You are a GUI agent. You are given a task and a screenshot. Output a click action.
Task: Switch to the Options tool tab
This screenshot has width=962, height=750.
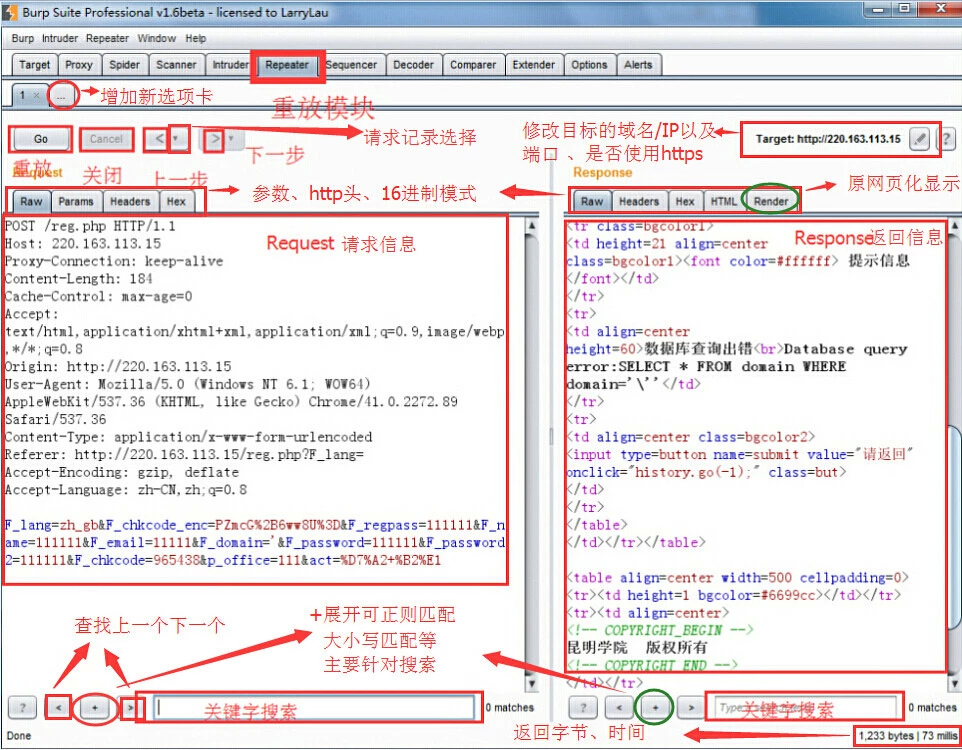tap(589, 64)
